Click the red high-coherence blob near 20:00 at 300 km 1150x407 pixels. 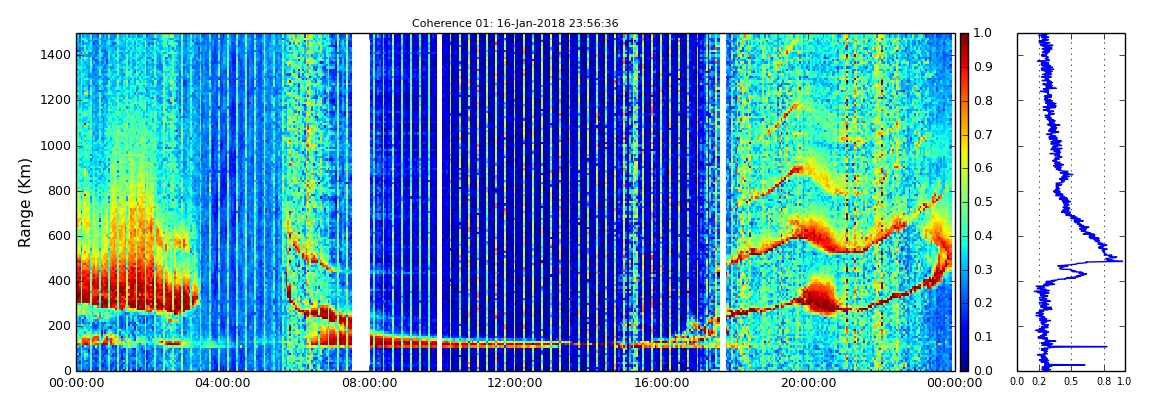820,297
